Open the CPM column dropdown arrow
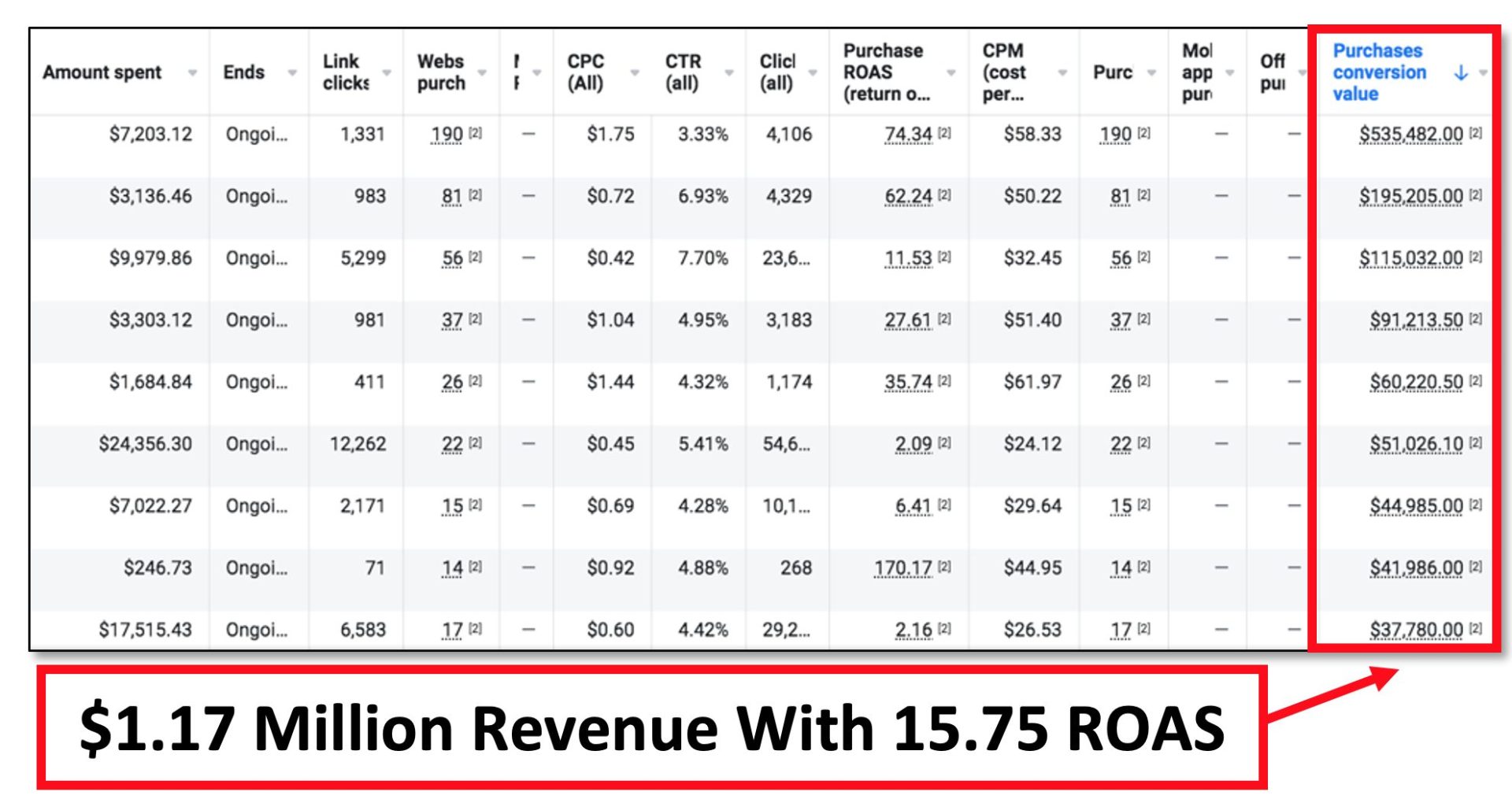The image size is (1512, 799). pyautogui.click(x=1062, y=72)
